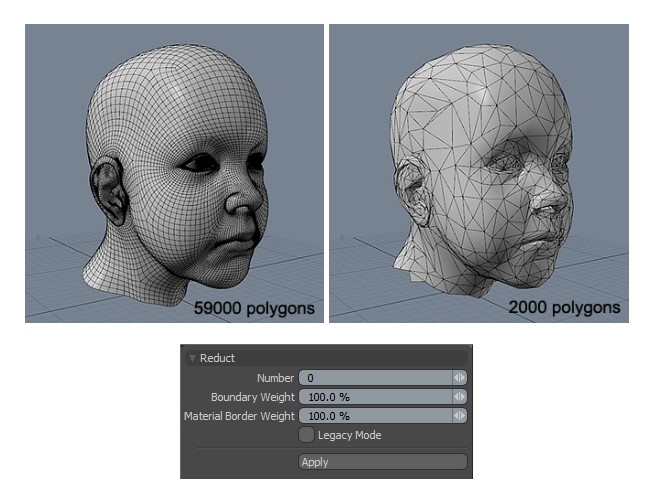
Task: Click the Reduct panel title text
Action: 217,358
